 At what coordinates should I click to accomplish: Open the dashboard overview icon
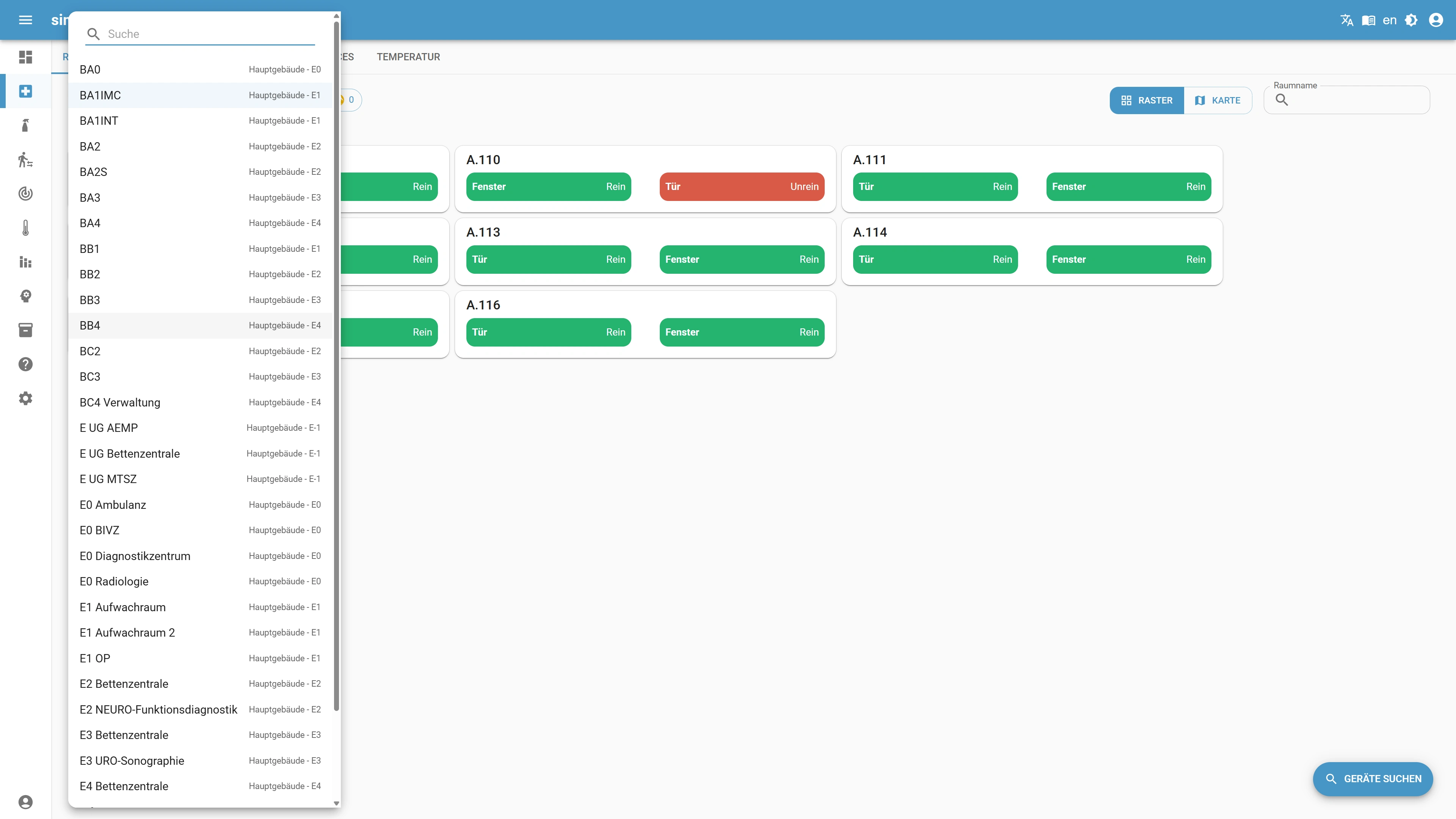click(x=25, y=57)
